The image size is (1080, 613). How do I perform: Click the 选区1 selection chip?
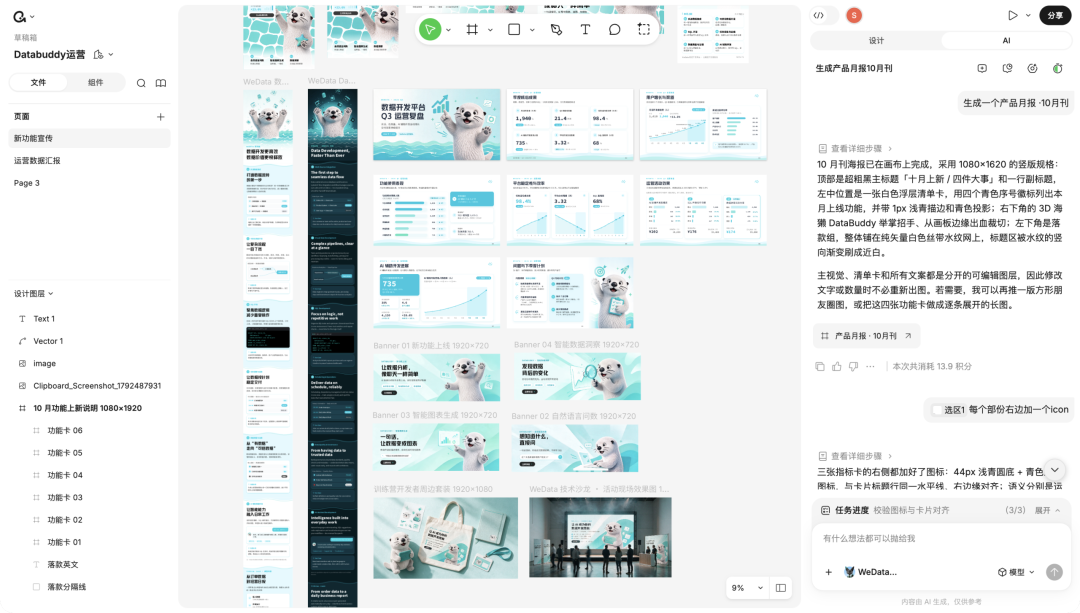click(948, 410)
